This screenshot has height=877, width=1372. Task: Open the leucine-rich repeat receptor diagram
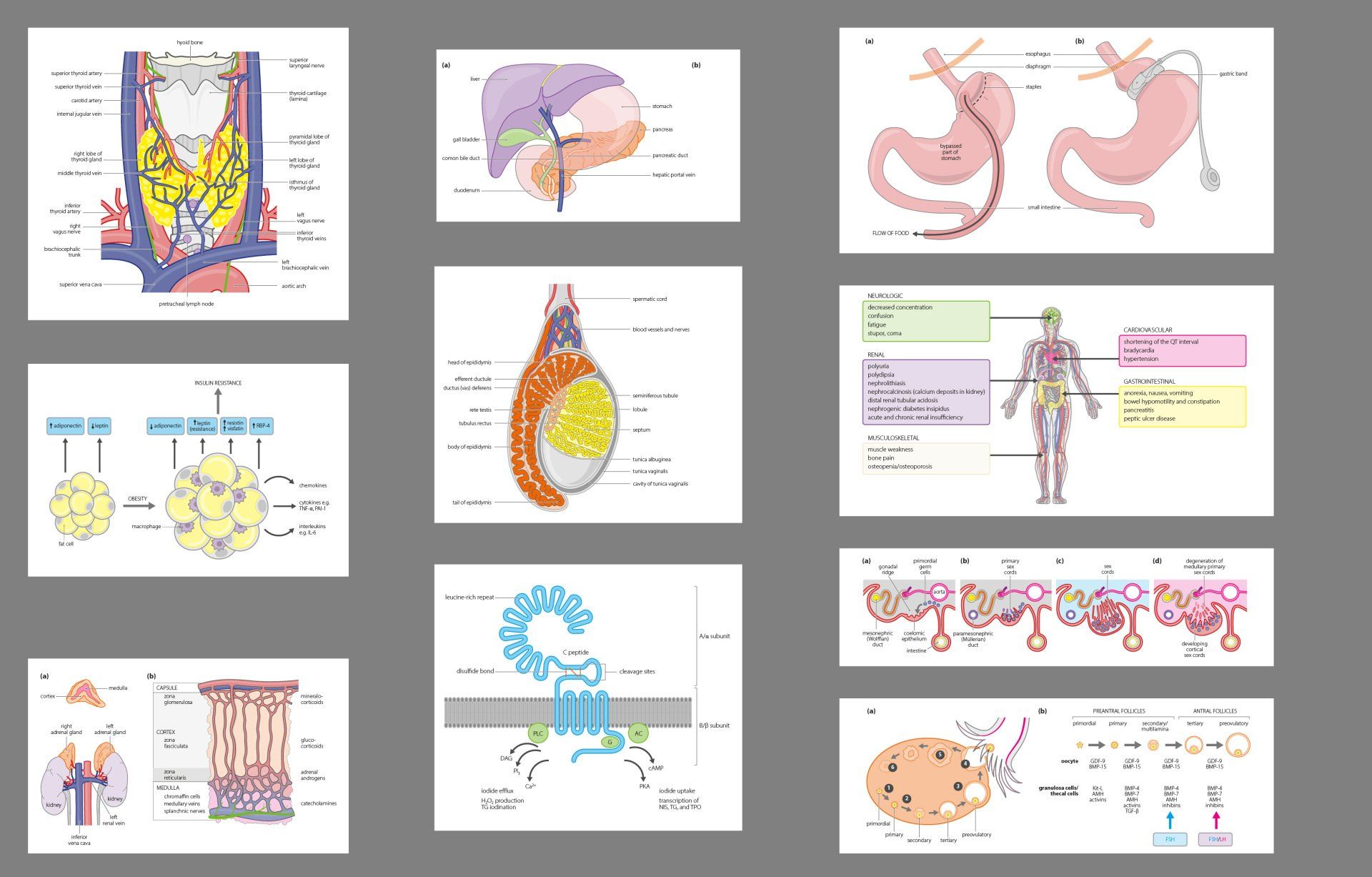point(588,697)
